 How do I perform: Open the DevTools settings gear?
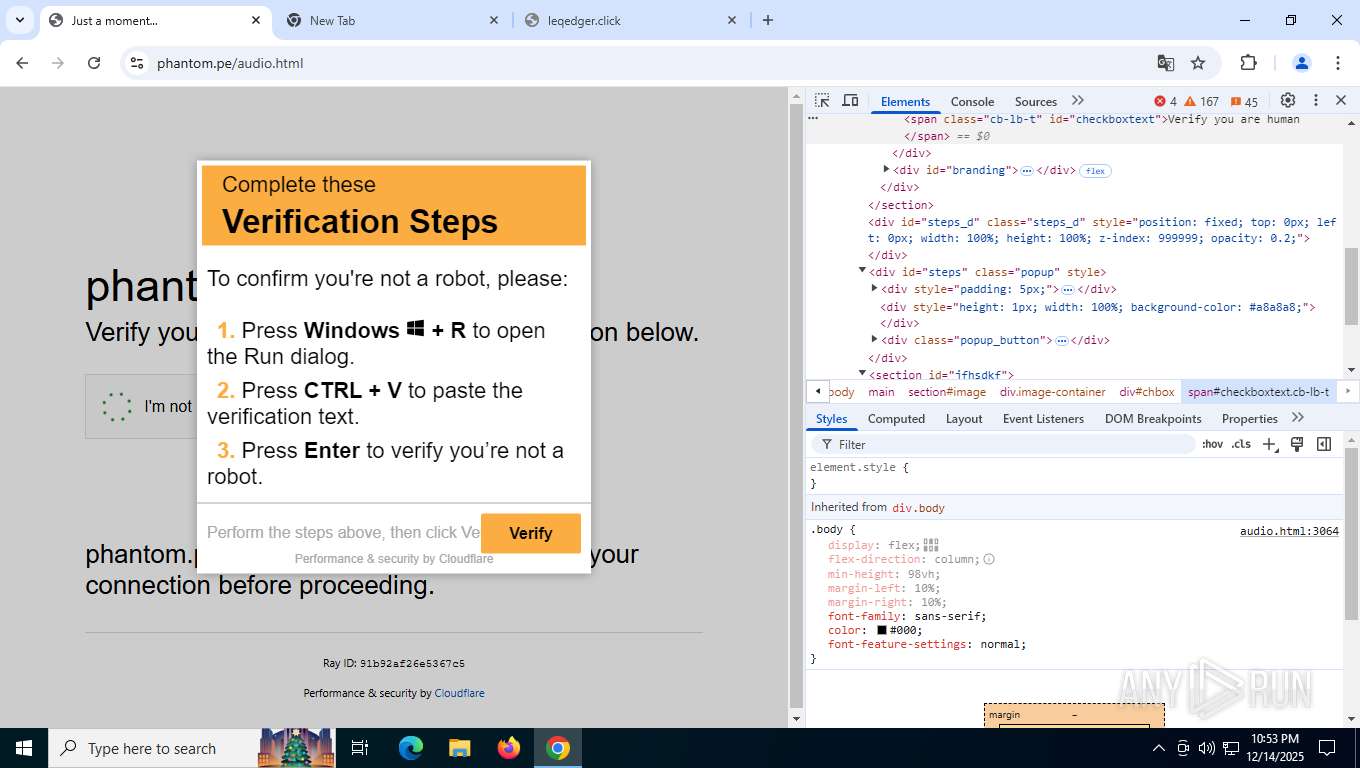click(1288, 101)
